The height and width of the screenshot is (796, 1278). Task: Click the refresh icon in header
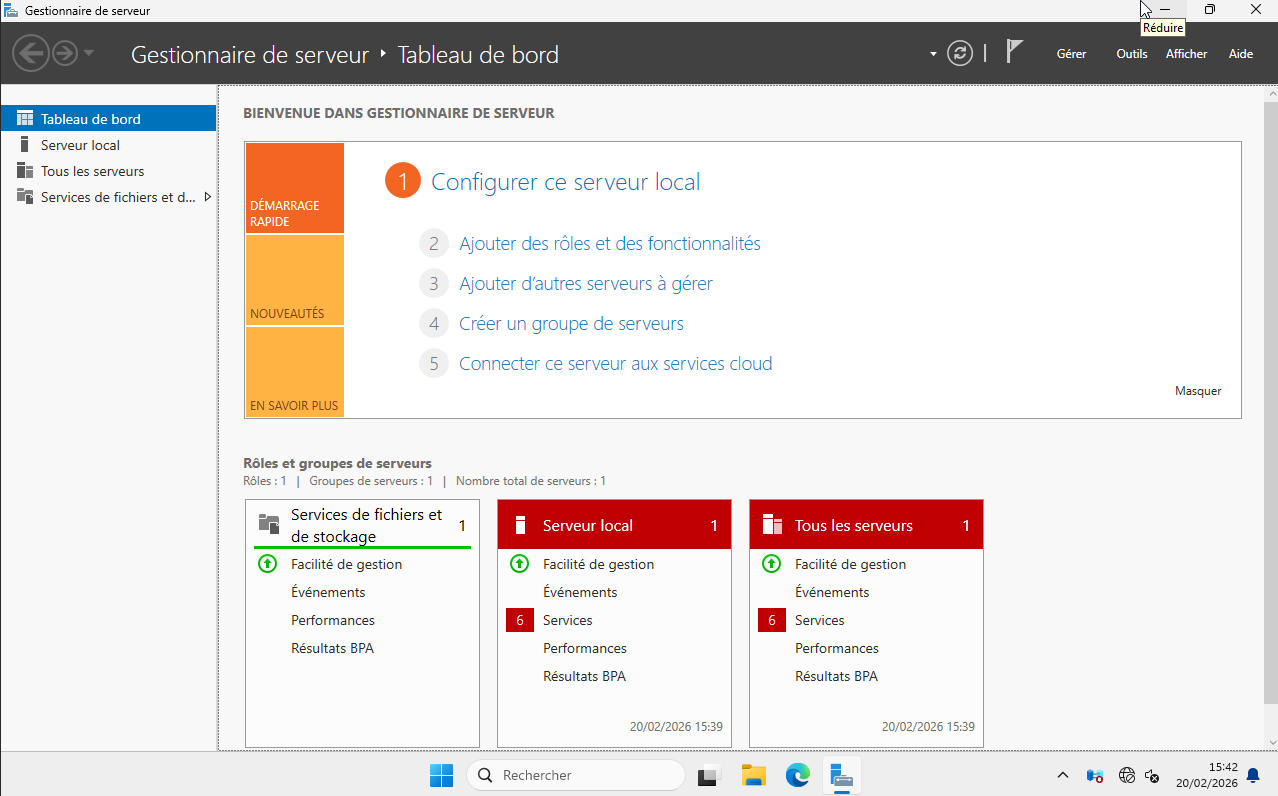pos(960,54)
